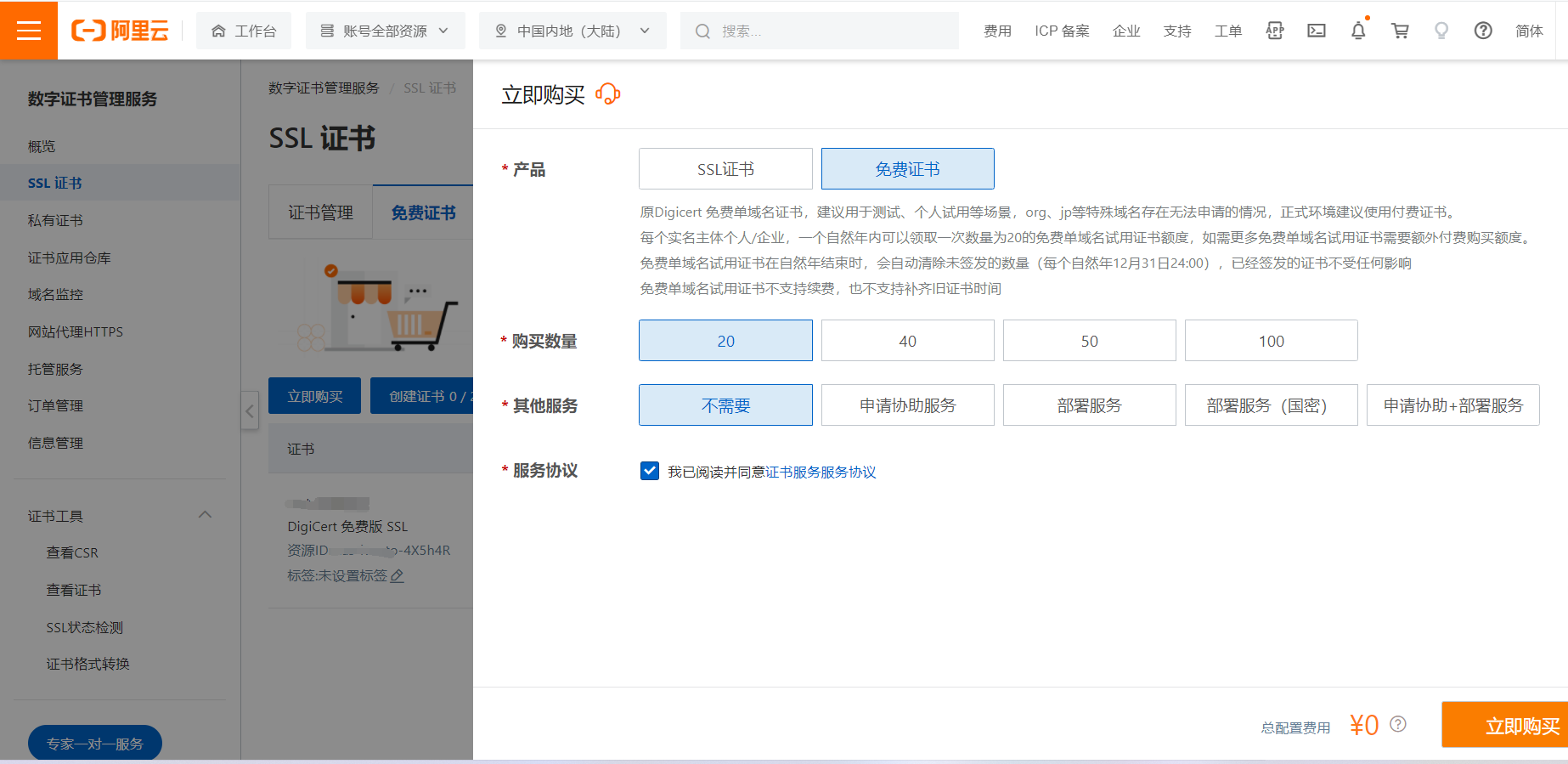This screenshot has height=764, width=1568.
Task: Select purchase quantity 50
Action: [x=1090, y=341]
